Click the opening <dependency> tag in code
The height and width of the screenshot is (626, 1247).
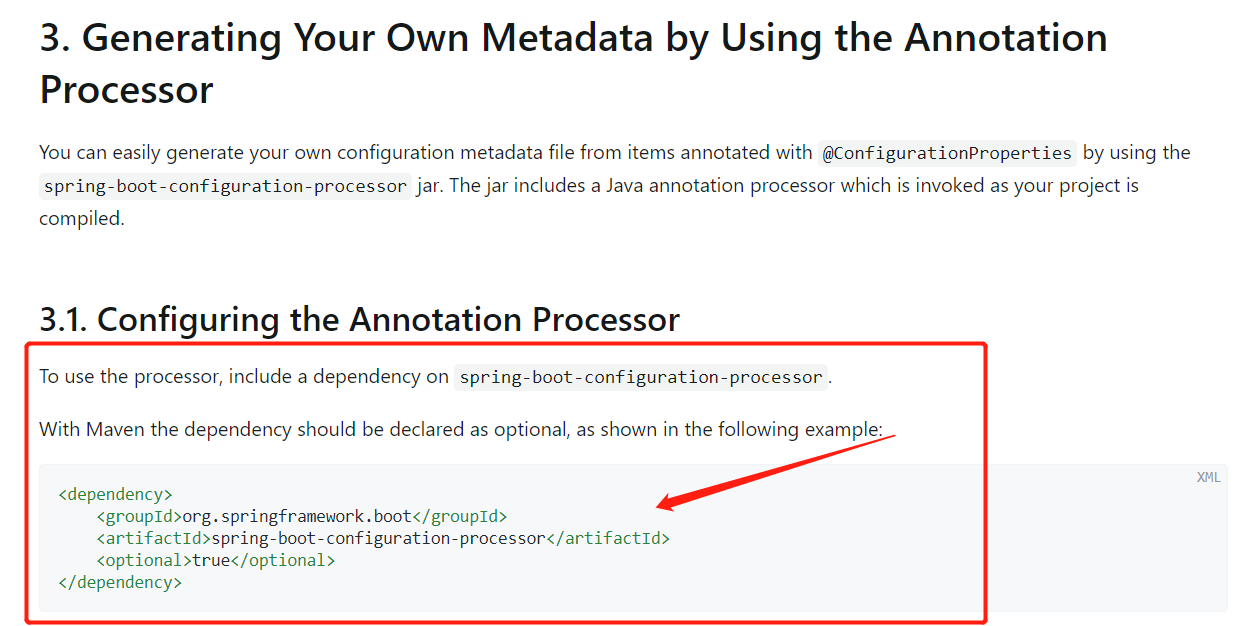pyautogui.click(x=116, y=494)
